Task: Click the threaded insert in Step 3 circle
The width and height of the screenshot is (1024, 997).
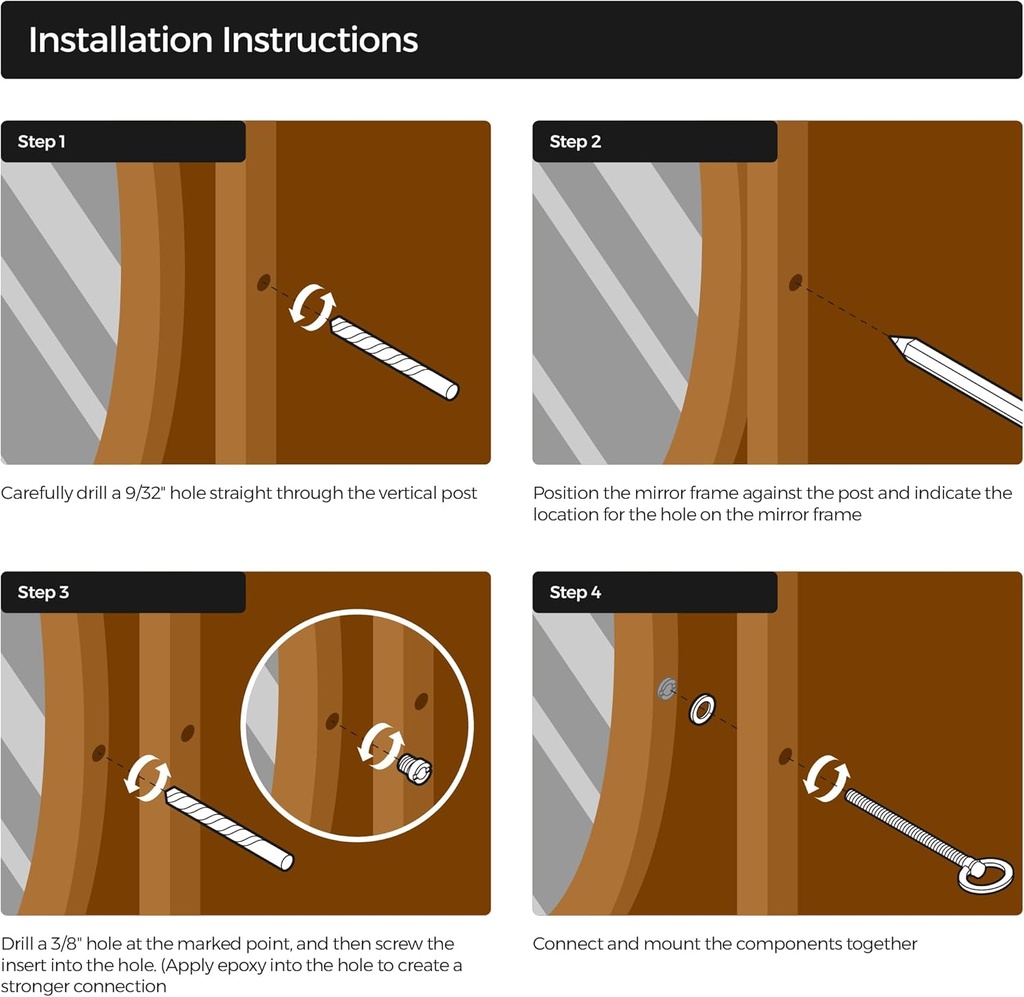Action: [415, 768]
